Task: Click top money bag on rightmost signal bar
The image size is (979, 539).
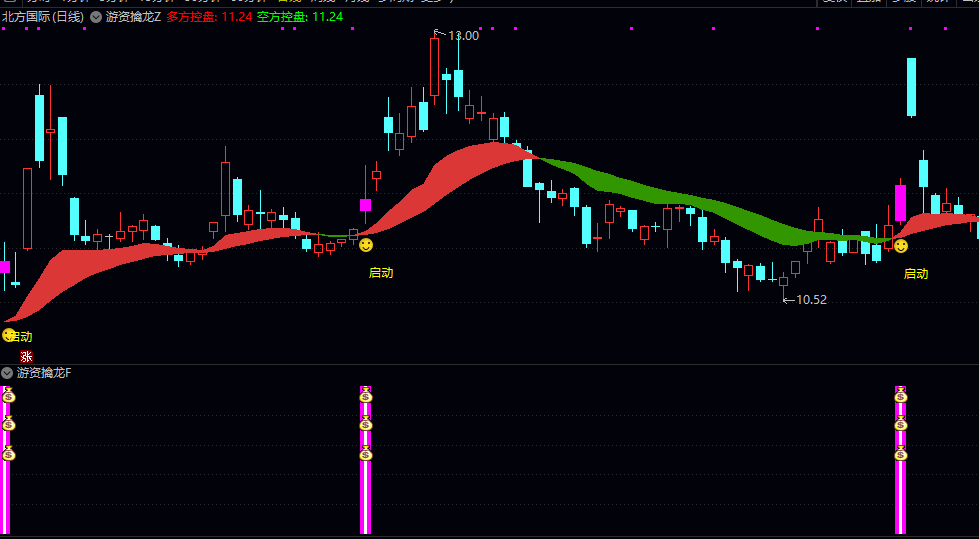Action: click(900, 395)
